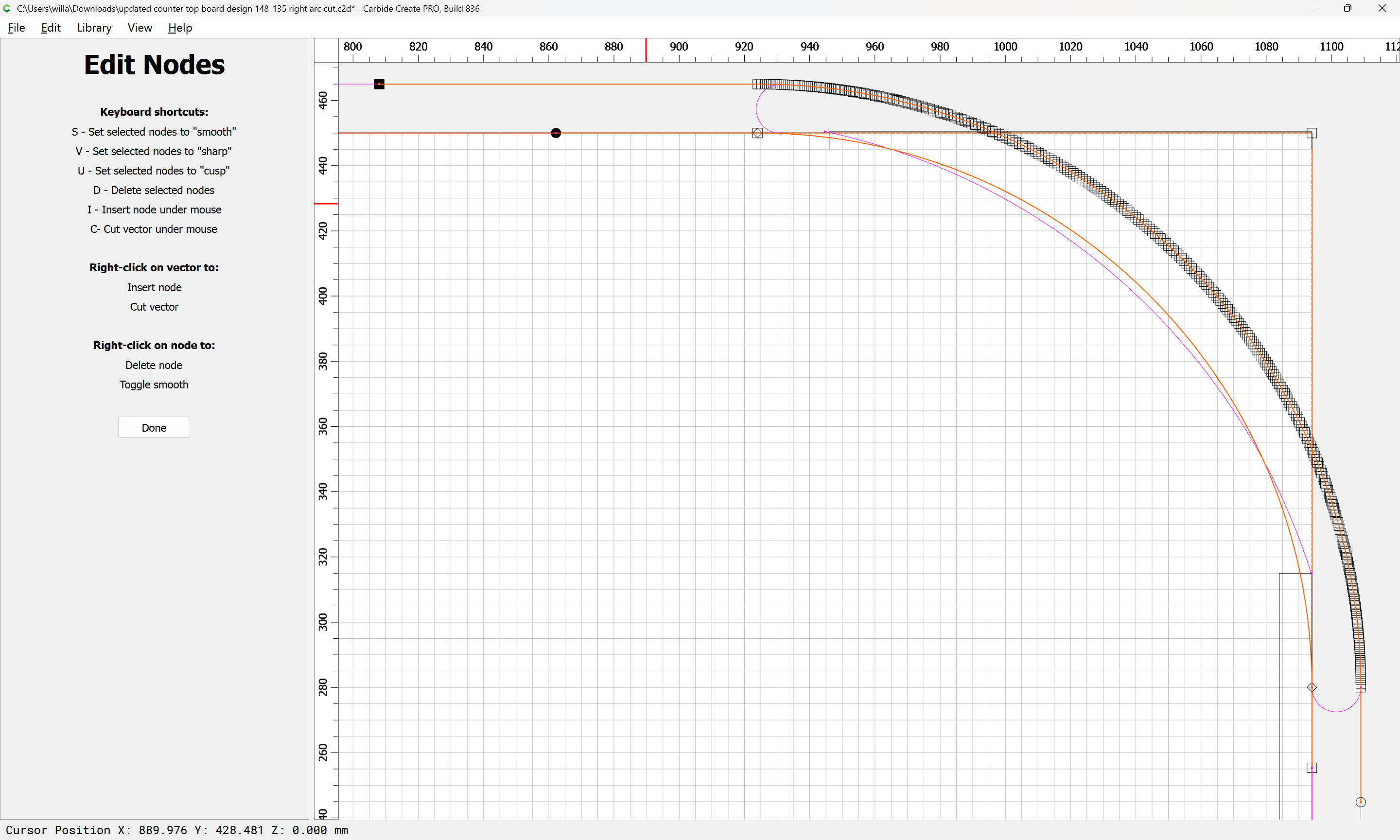Minimize the Carbide Create window

1313,8
